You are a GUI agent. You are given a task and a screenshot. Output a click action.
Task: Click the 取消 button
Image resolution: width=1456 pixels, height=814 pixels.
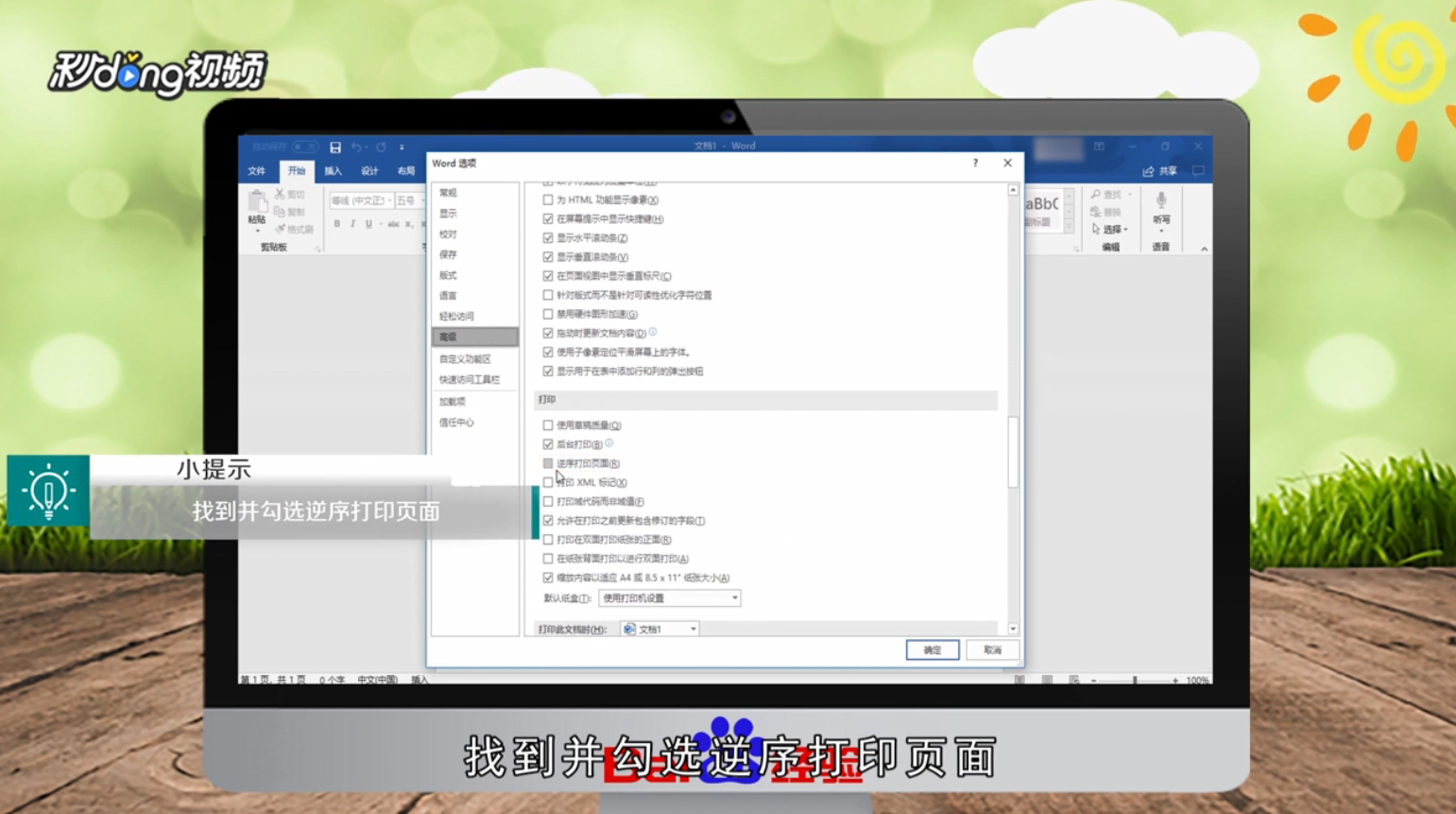[992, 650]
